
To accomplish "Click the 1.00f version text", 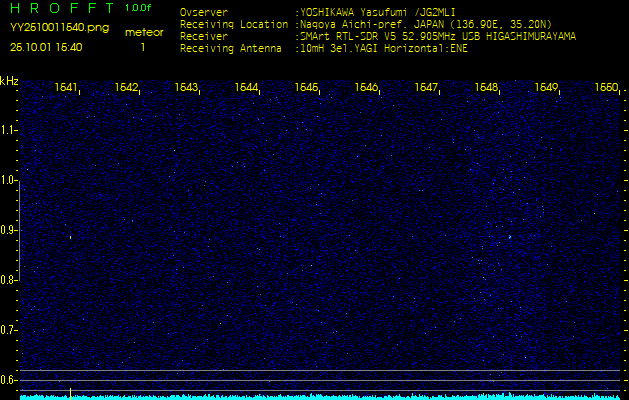I will click(139, 8).
